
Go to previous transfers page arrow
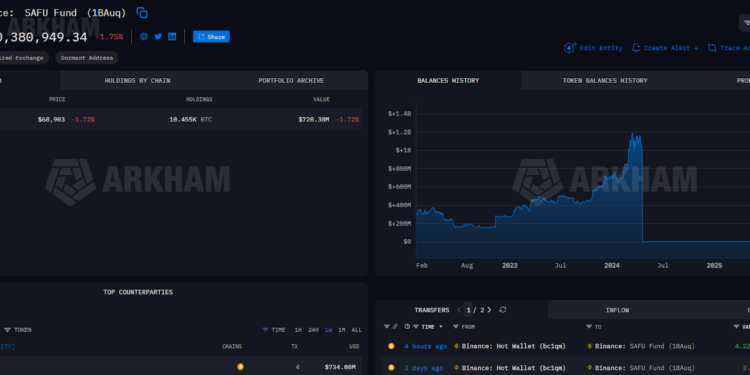point(459,310)
